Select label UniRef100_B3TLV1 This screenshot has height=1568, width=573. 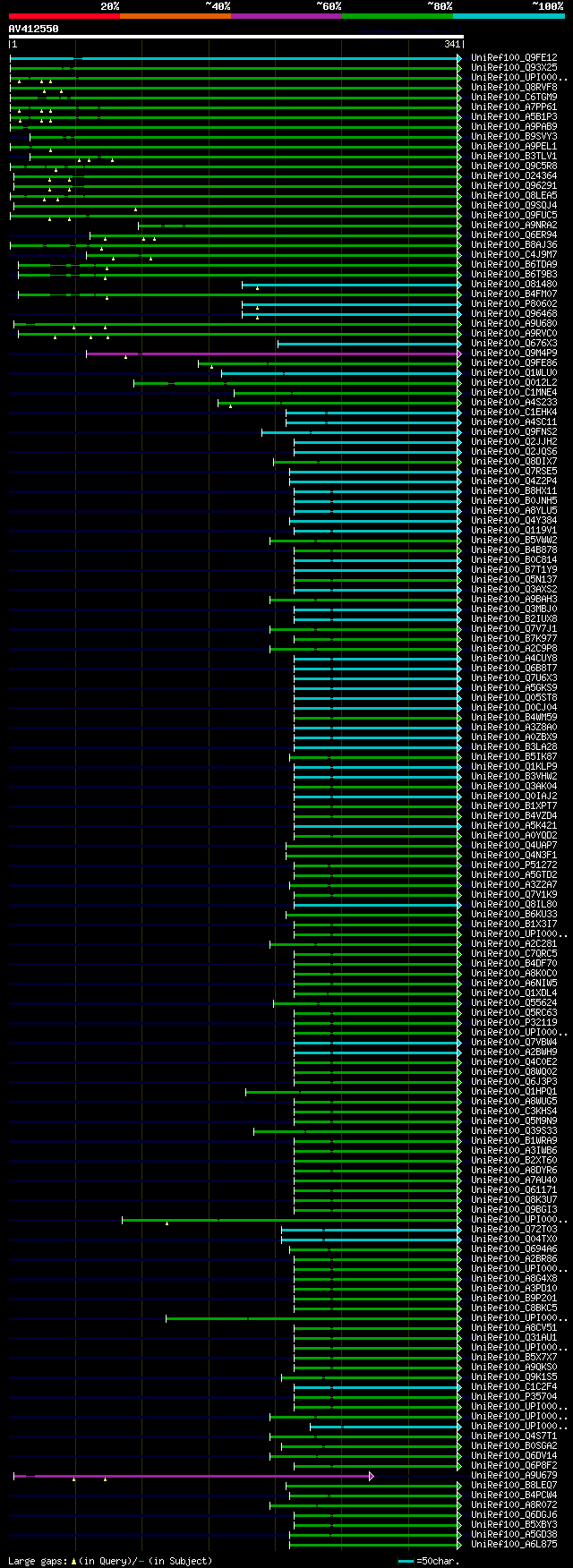coord(514,157)
